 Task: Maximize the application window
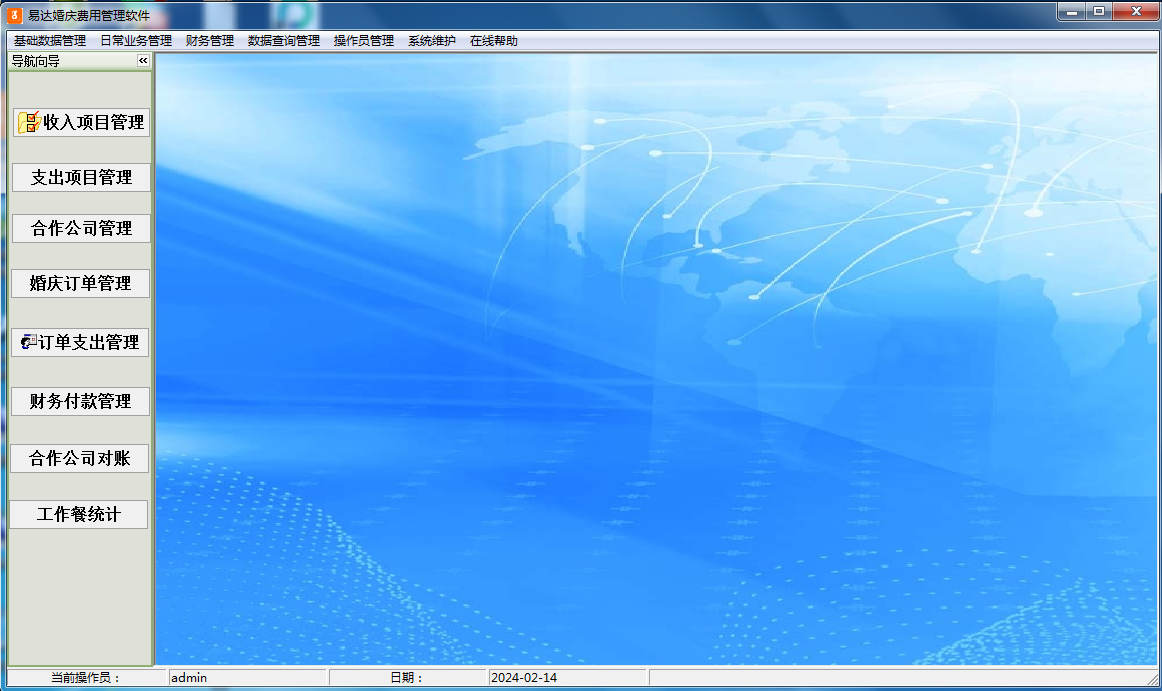[1099, 12]
